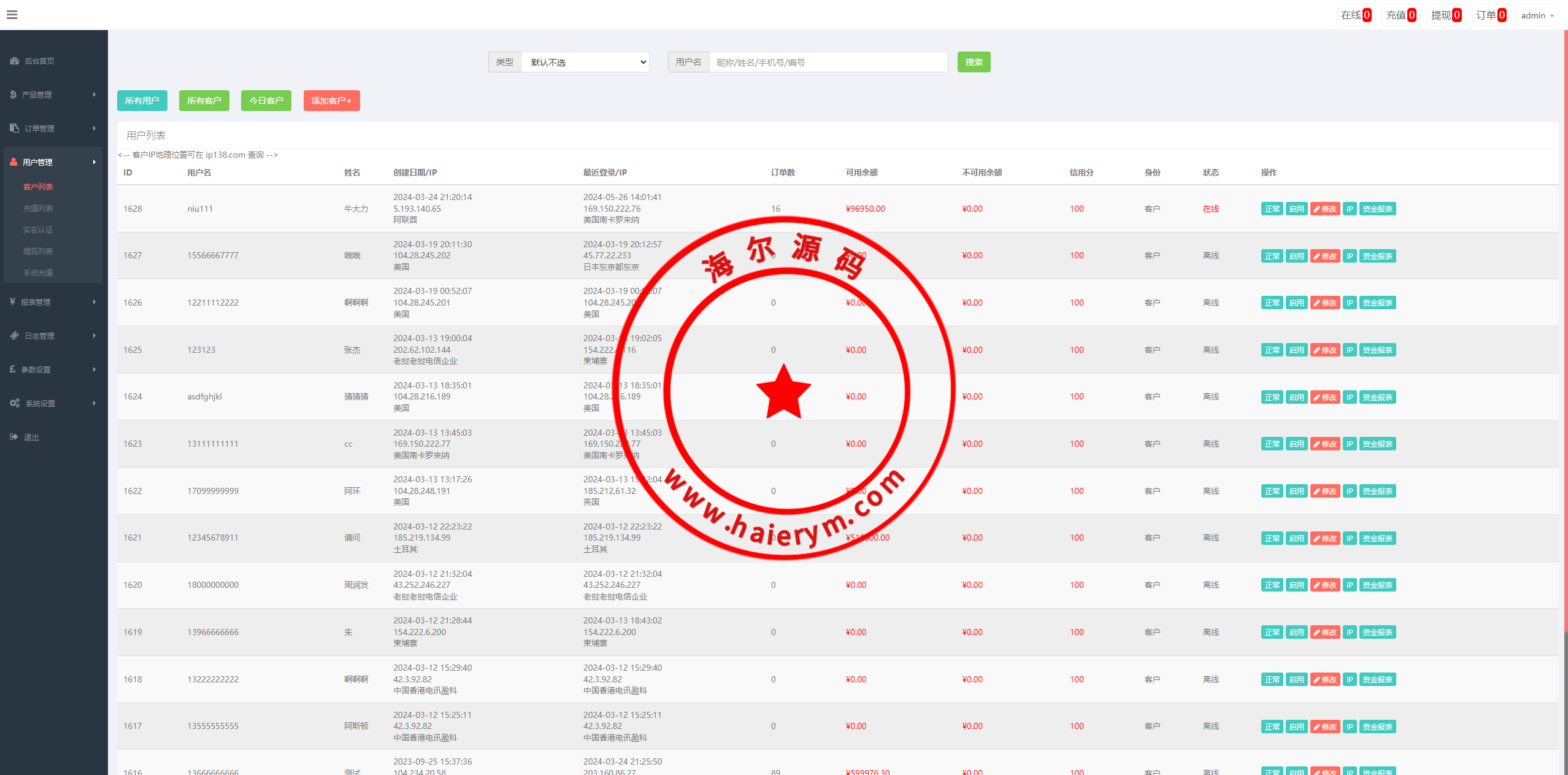Click the 产品管理 bitcoin icon
Screen dimensions: 1568x775
tap(13, 94)
